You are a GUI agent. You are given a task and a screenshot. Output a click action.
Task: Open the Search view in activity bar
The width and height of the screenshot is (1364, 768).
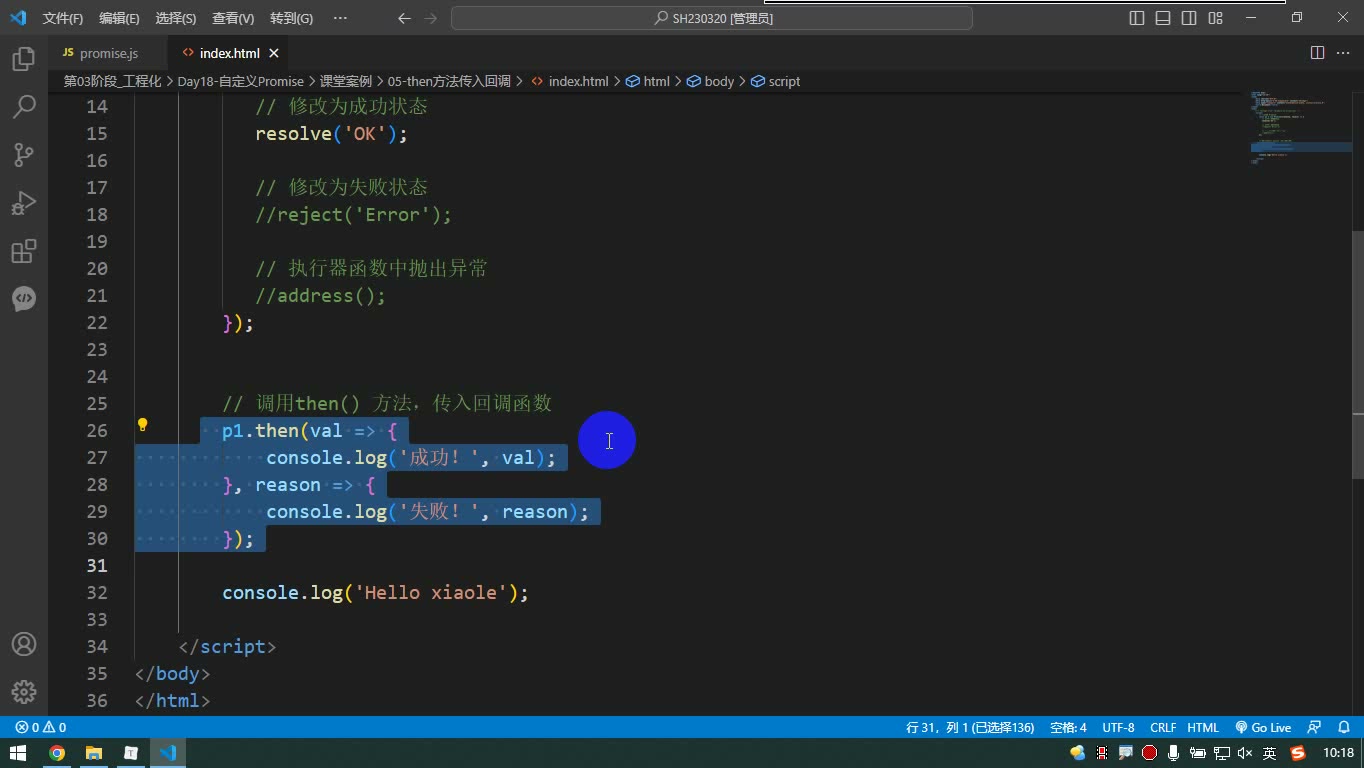(x=24, y=107)
